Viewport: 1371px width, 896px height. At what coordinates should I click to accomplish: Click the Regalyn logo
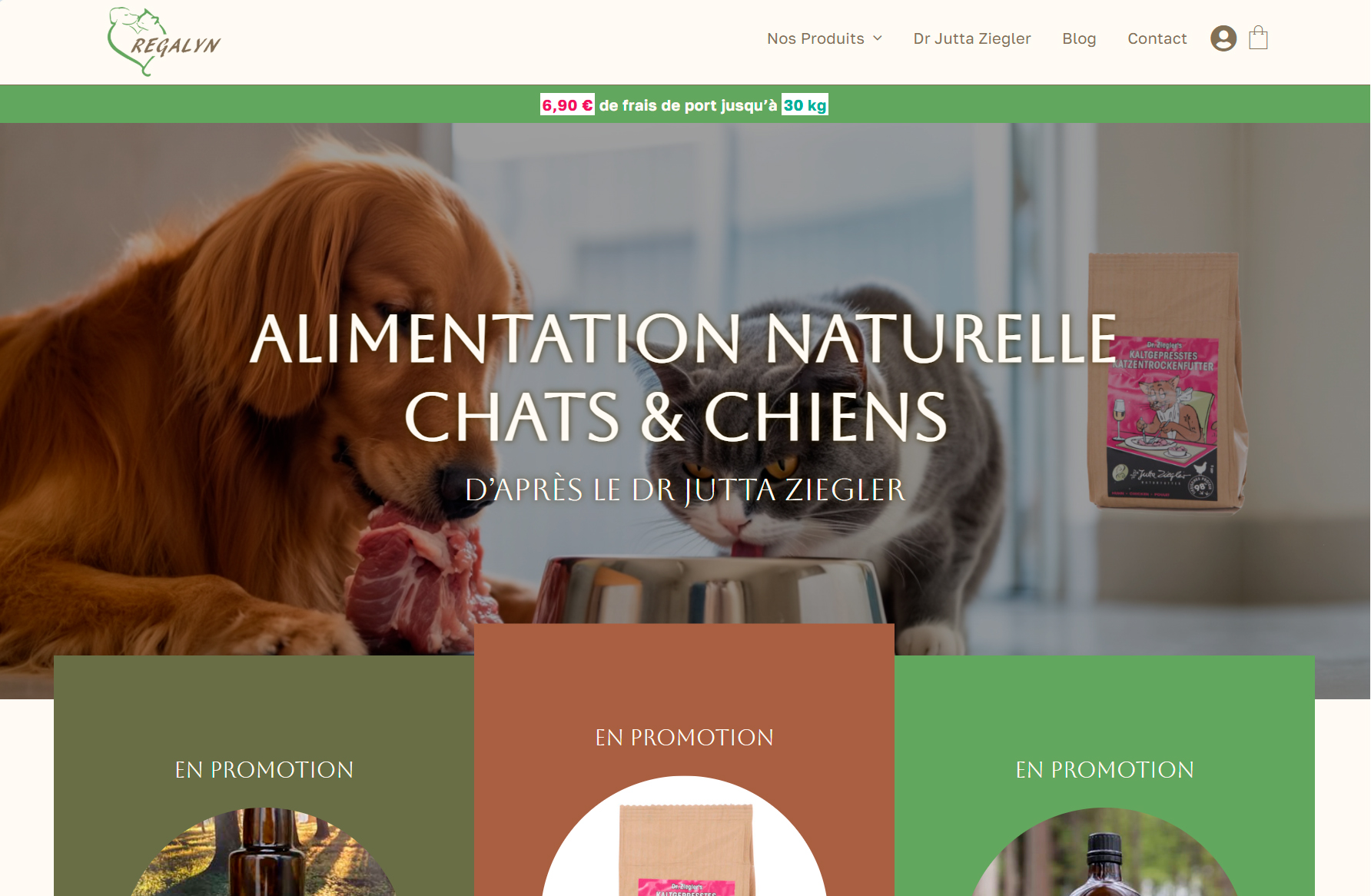click(164, 41)
